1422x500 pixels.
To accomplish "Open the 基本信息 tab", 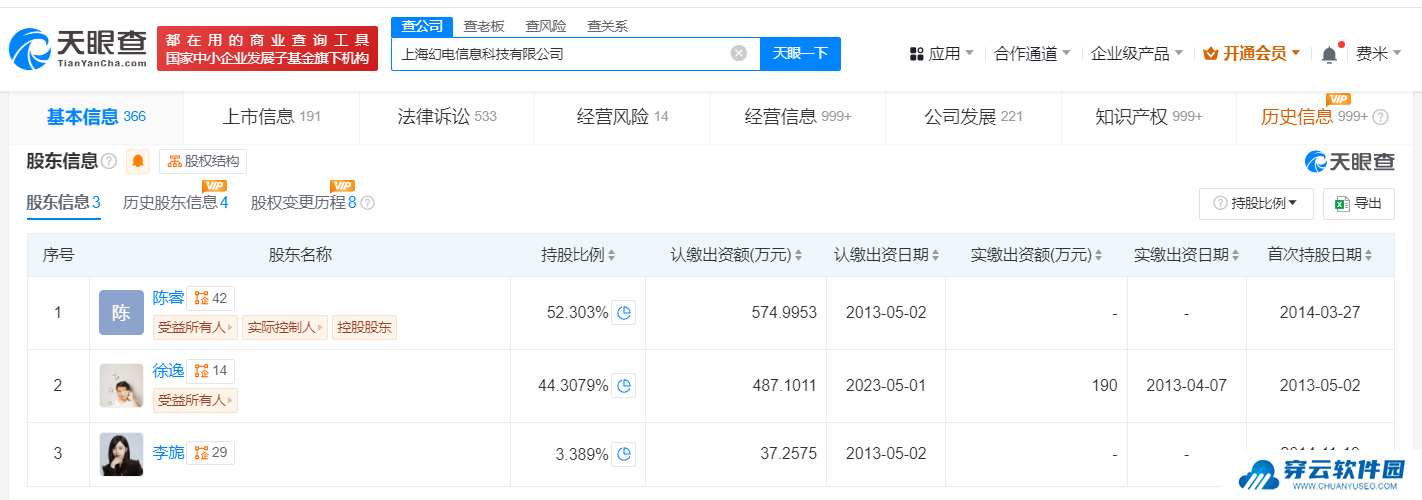I will point(96,117).
